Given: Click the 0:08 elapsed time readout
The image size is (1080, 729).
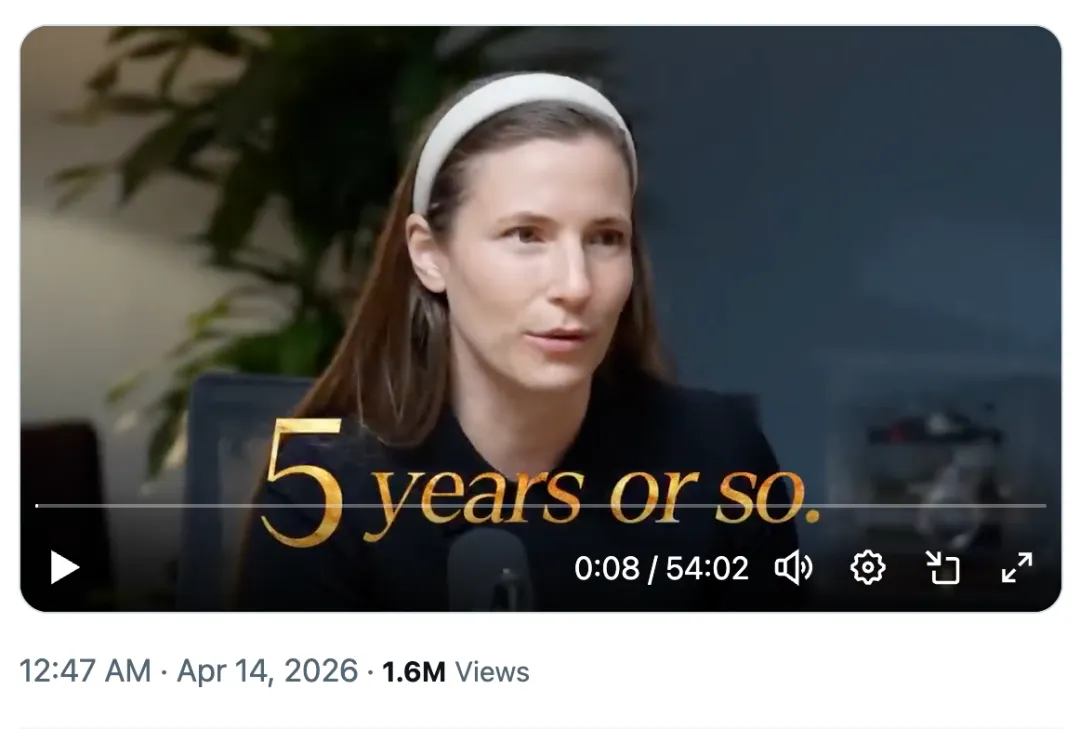Looking at the screenshot, I should (x=607, y=568).
